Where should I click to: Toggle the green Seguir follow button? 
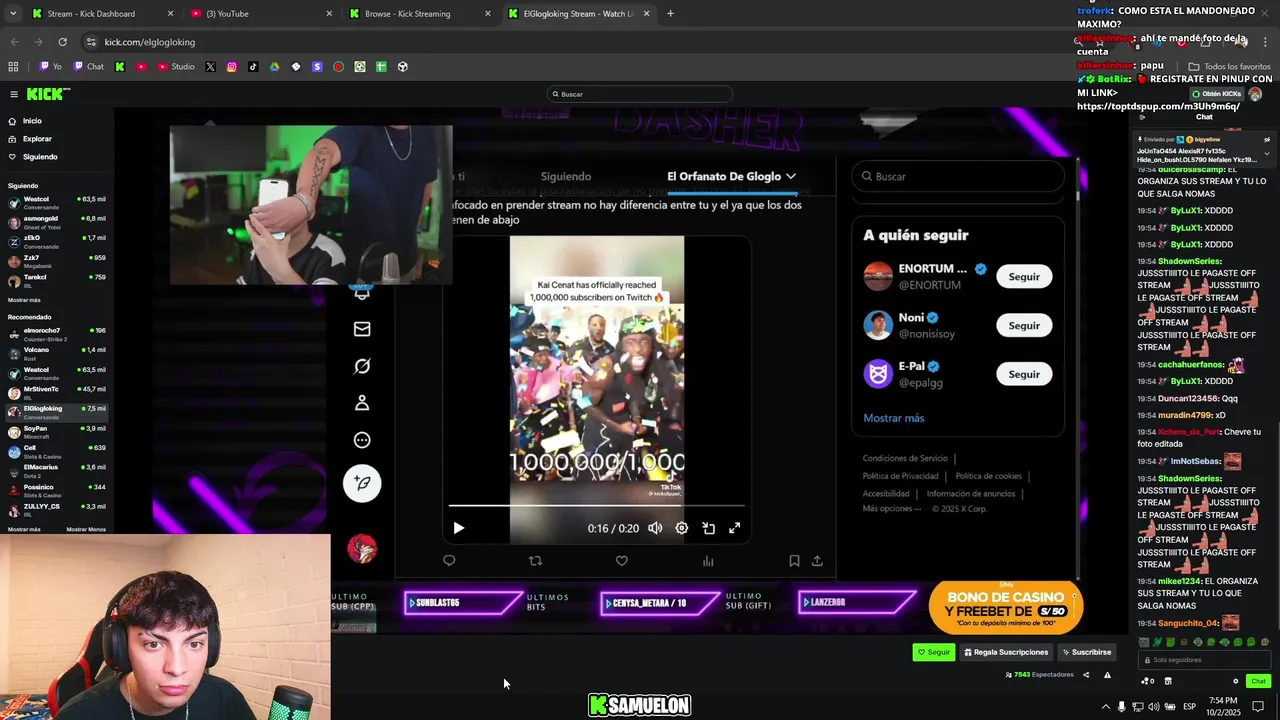934,652
